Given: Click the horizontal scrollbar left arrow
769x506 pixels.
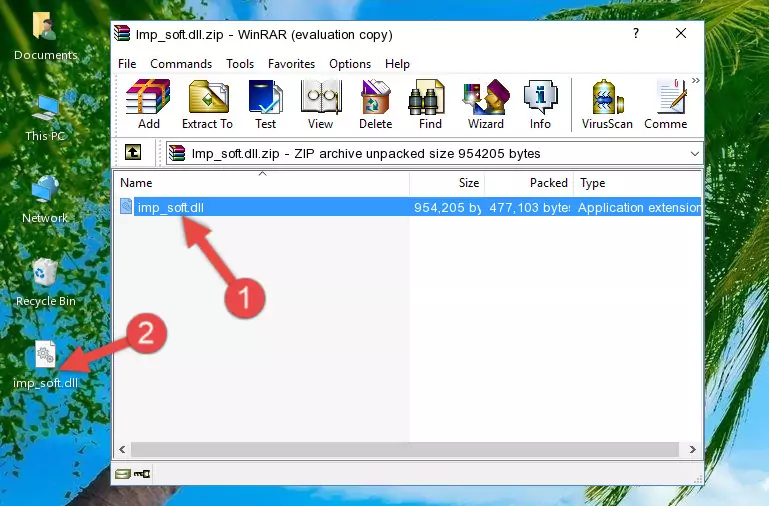Looking at the screenshot, I should [x=123, y=449].
